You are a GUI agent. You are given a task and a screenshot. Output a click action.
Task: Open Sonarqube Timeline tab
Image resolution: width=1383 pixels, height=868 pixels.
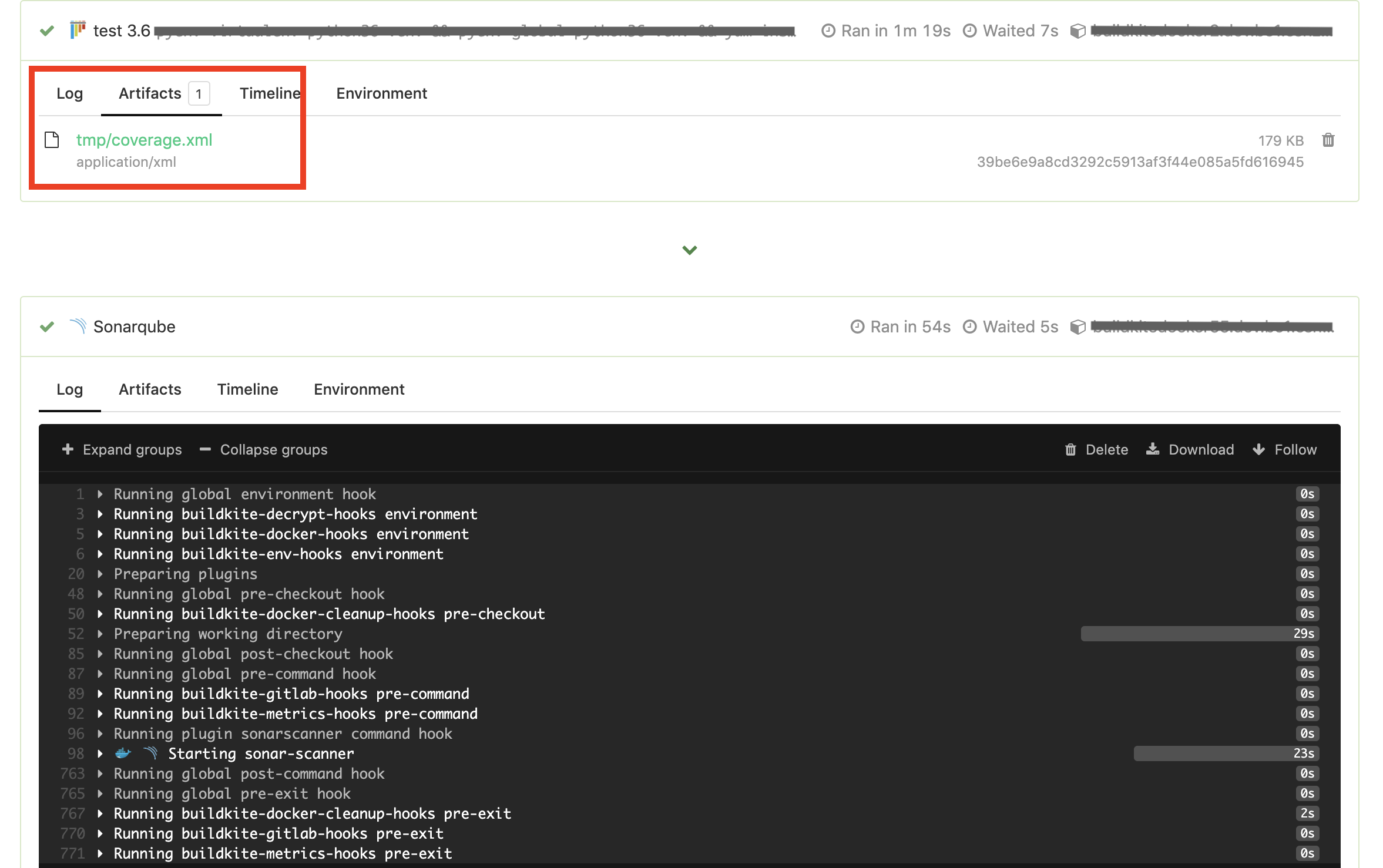pos(247,389)
